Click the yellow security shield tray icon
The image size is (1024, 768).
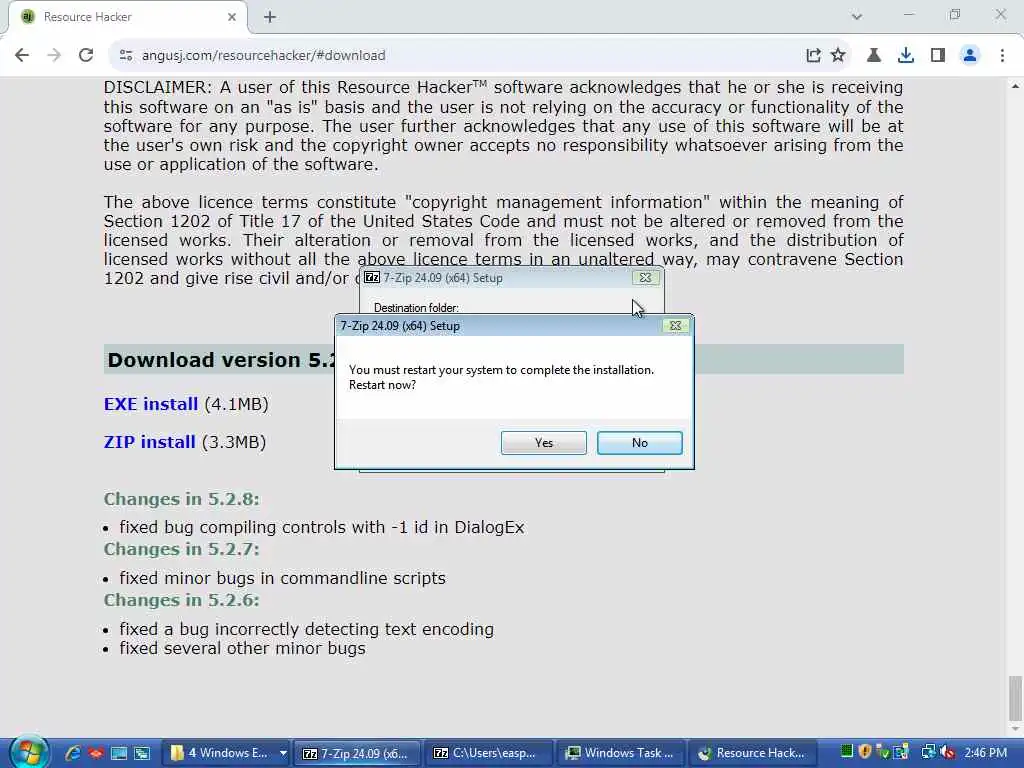865,752
